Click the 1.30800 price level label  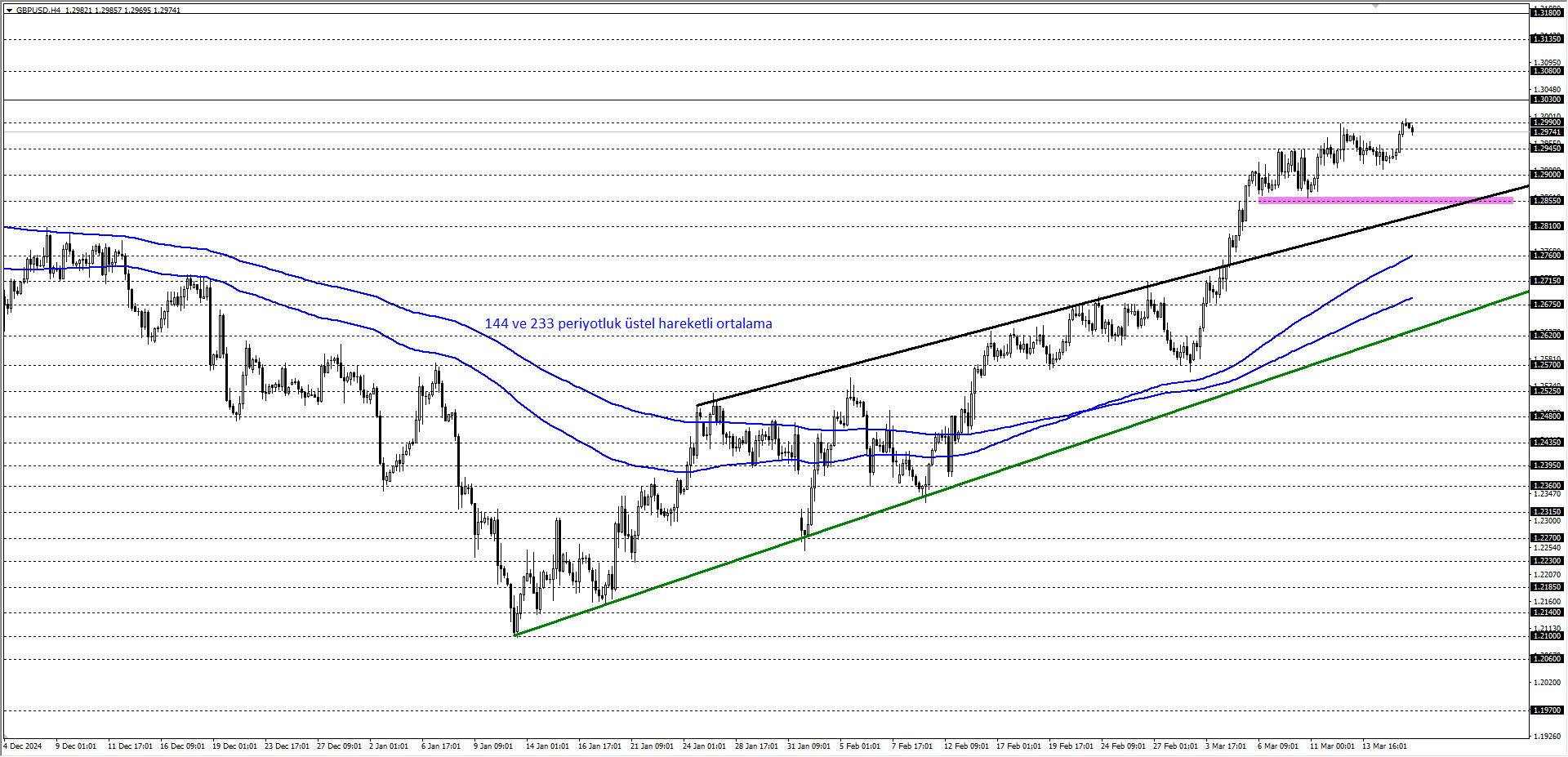click(1547, 71)
